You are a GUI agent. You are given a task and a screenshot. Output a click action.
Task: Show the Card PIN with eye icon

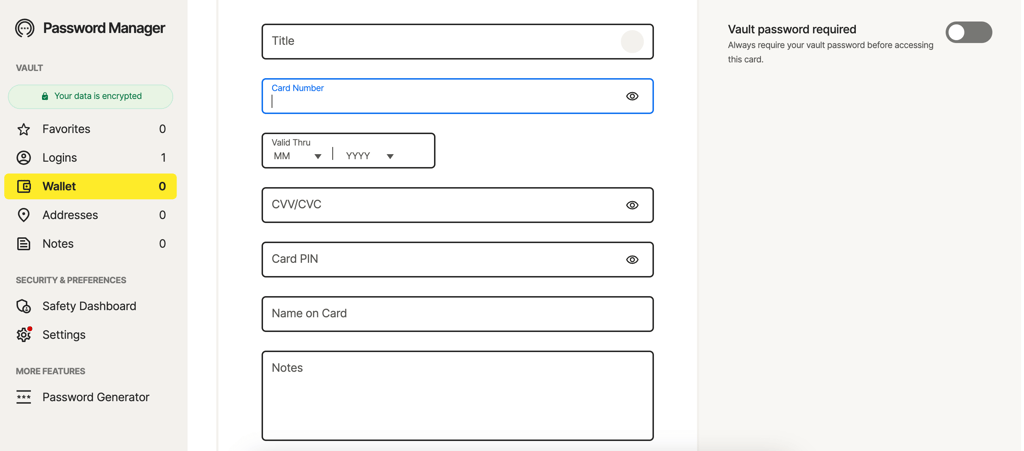tap(632, 259)
